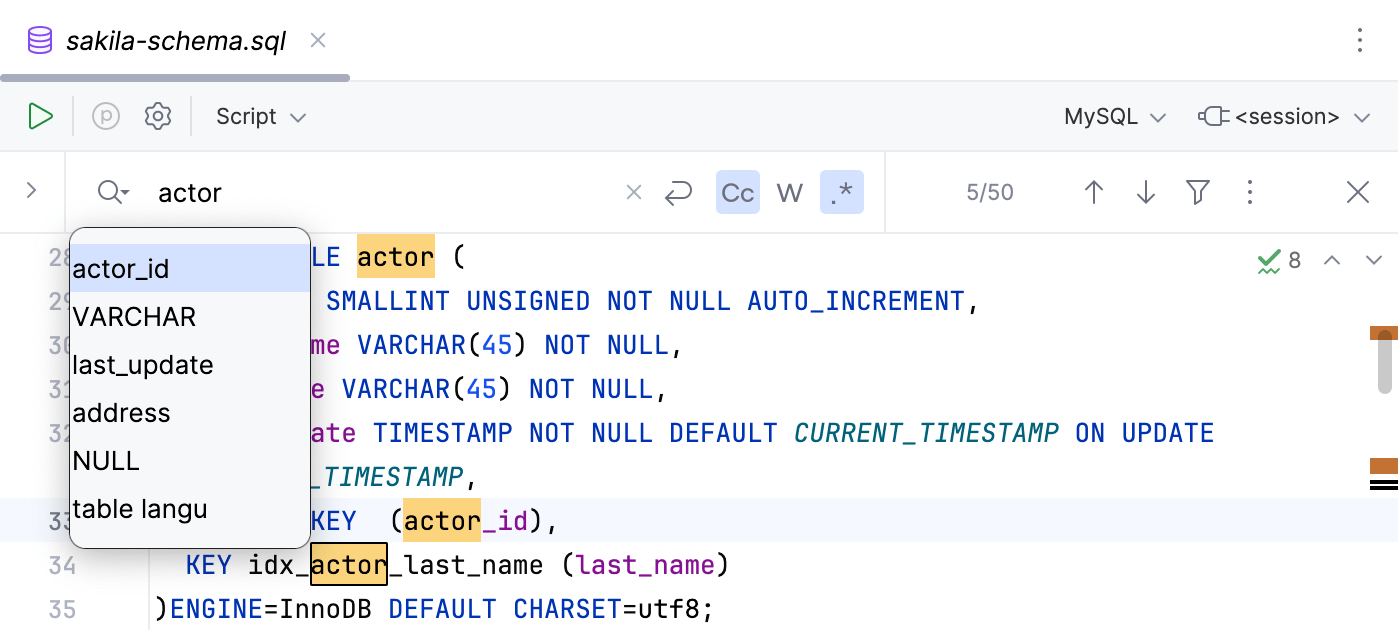1398x630 pixels.
Task: Toggle whole Words option 'W'
Action: coord(790,193)
